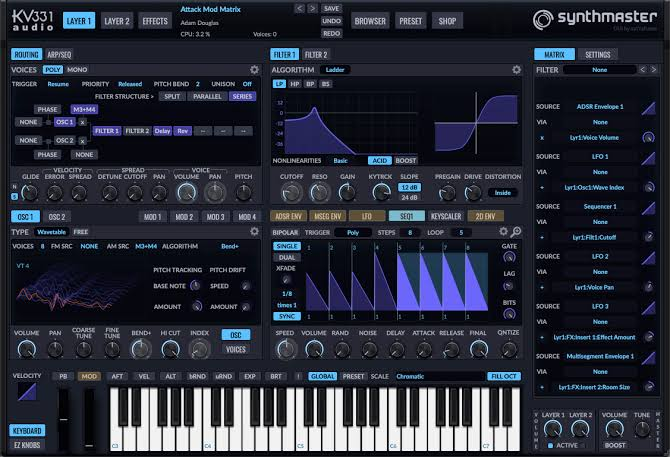
Task: Click the velocity curve triangle icon
Action: click(x=27, y=392)
